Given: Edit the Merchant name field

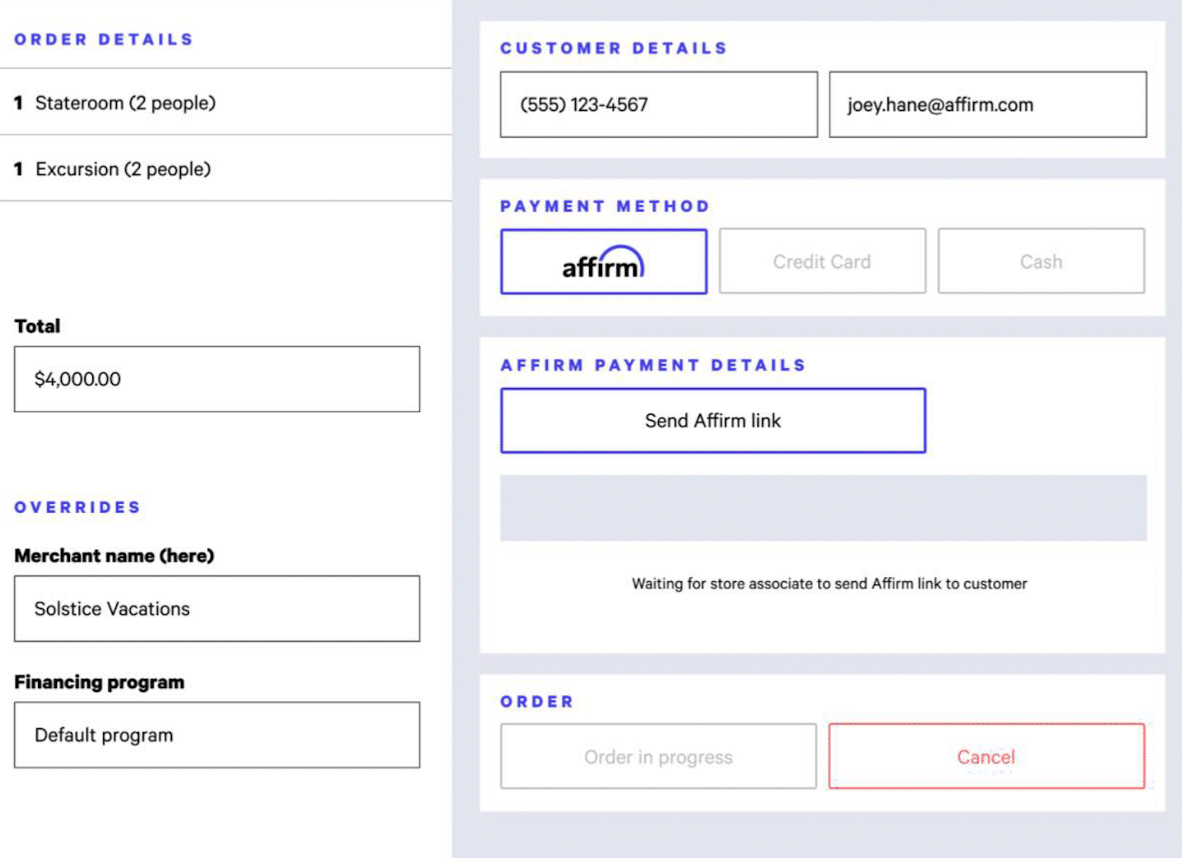Looking at the screenshot, I should (x=217, y=609).
